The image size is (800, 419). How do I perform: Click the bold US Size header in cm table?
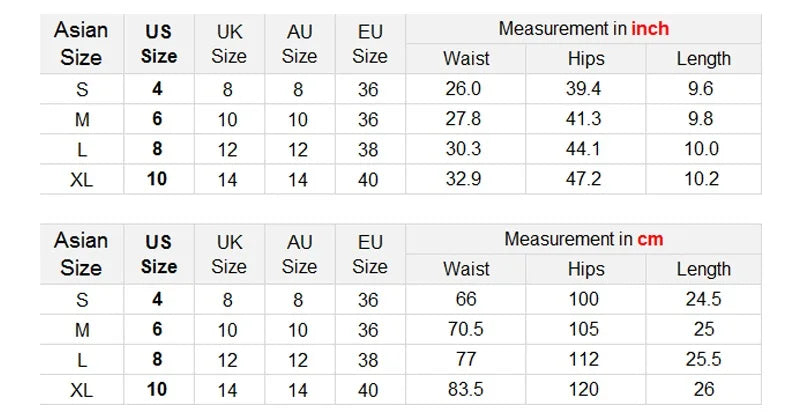[x=159, y=254]
